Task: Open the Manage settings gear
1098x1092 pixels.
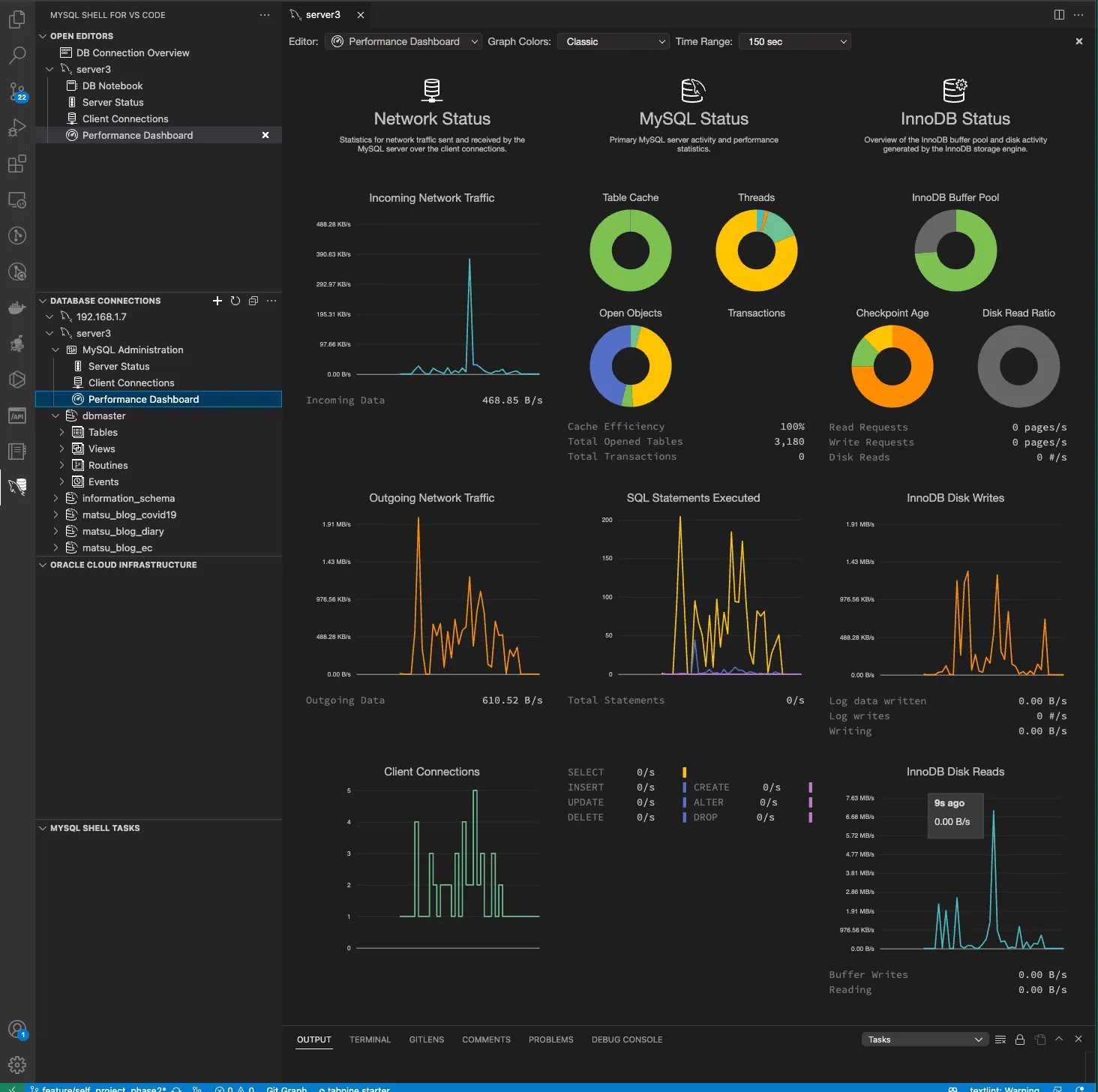Action: (x=17, y=1064)
